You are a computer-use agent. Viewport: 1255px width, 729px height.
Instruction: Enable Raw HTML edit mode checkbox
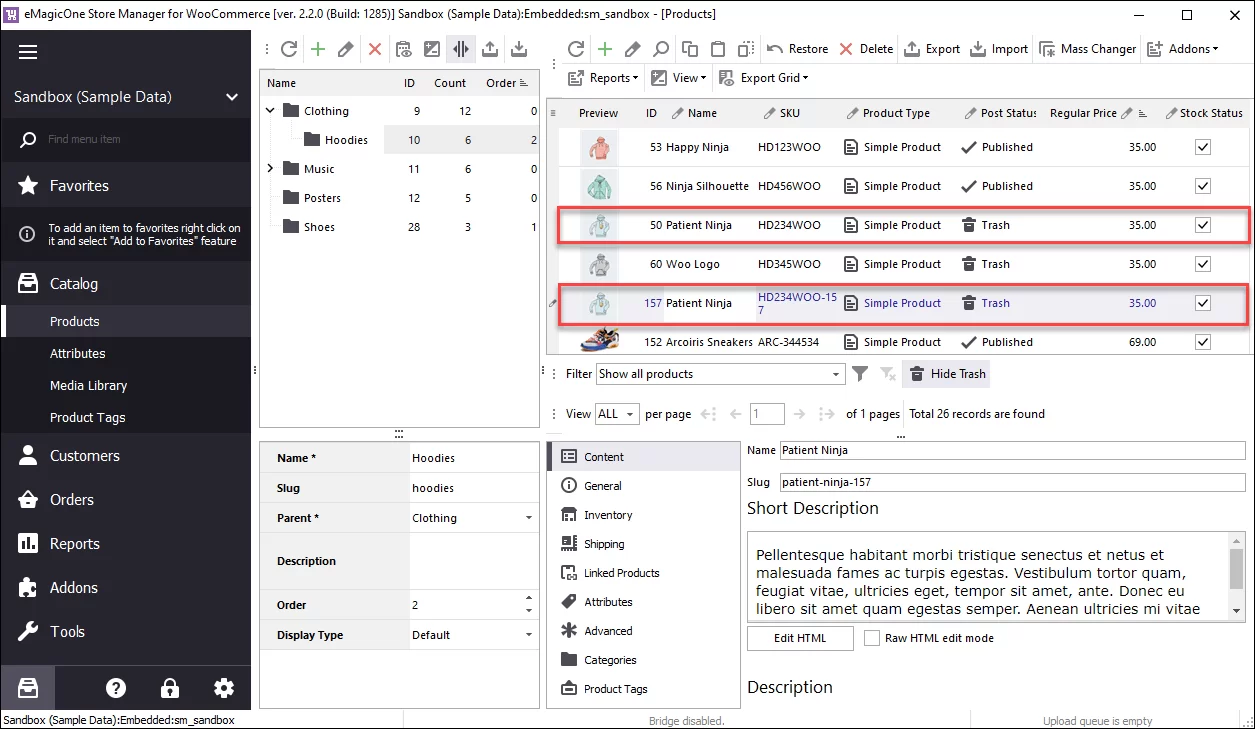(x=872, y=638)
